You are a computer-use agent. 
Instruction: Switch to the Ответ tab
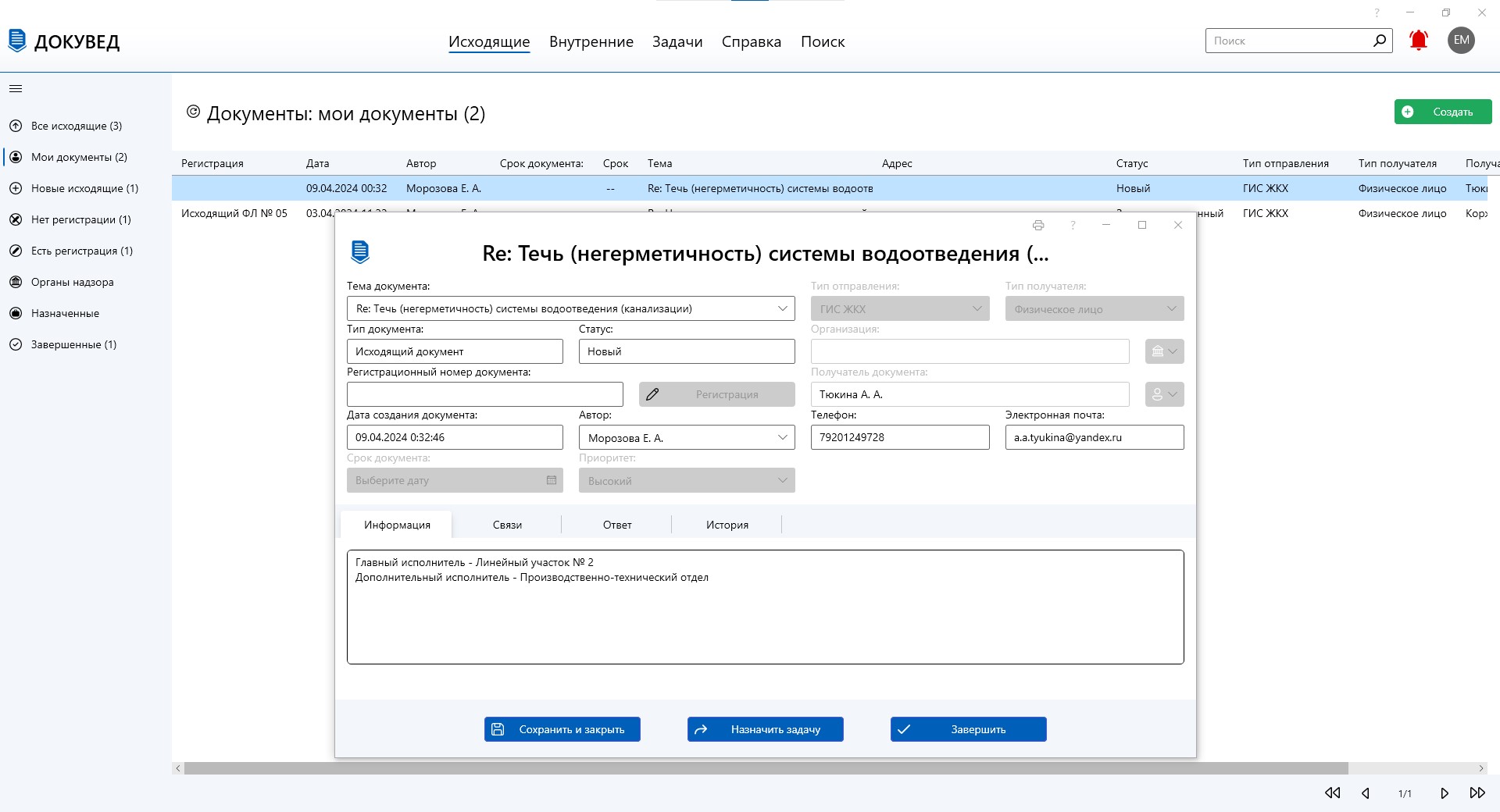tap(617, 525)
